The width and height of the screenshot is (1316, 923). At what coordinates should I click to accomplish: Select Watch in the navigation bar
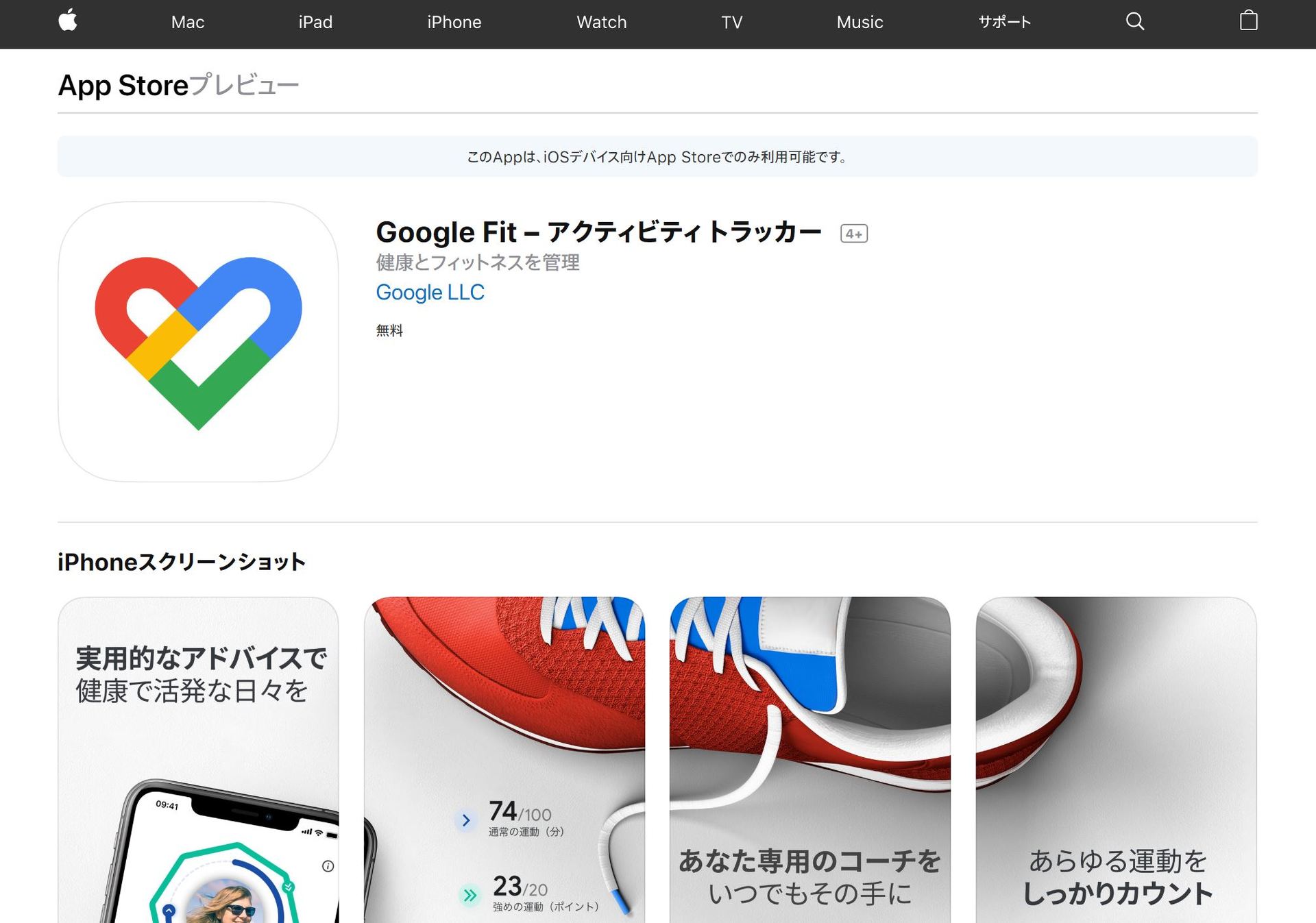[x=601, y=22]
